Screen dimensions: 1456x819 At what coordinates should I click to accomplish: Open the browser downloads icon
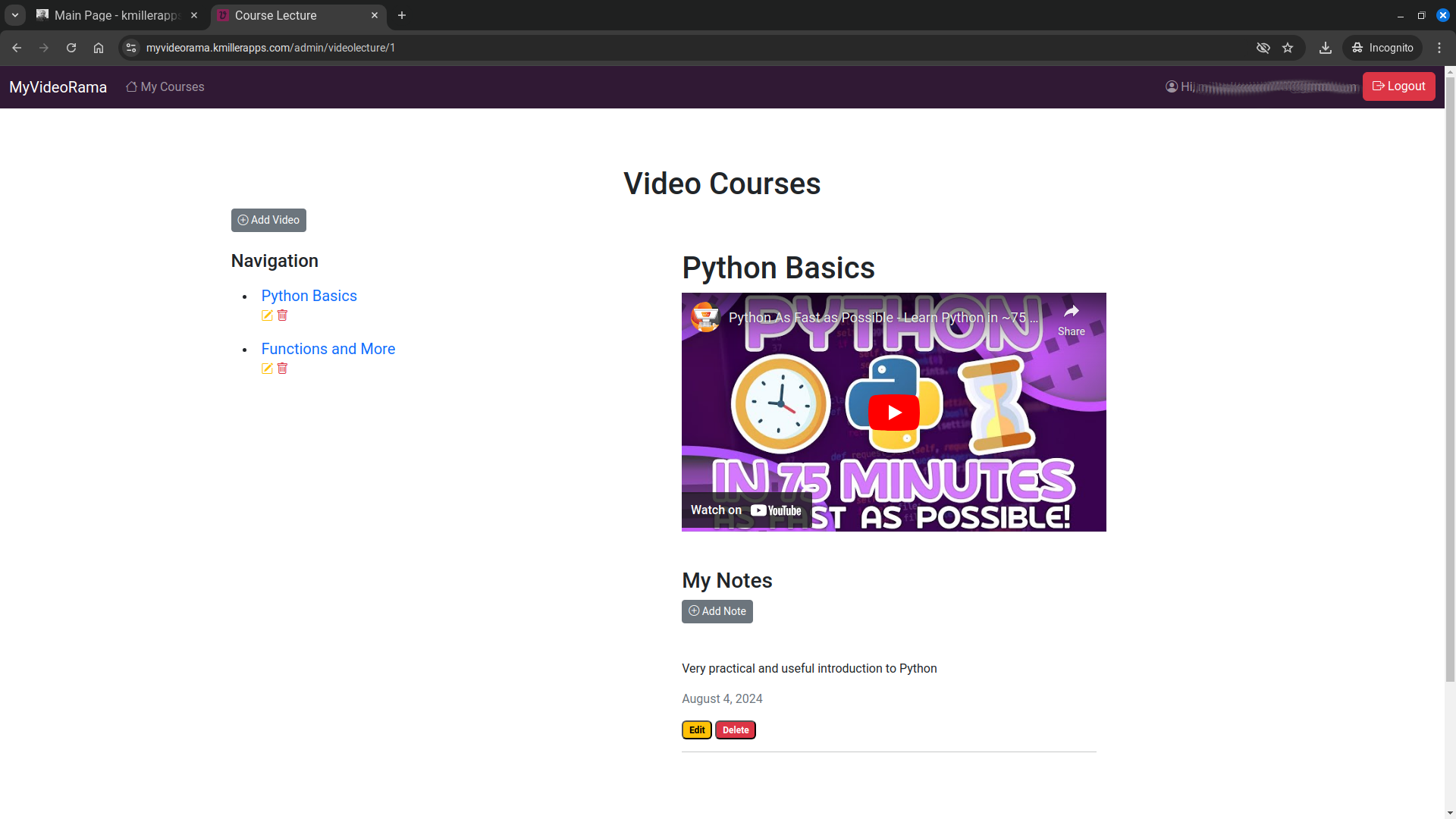[1326, 48]
